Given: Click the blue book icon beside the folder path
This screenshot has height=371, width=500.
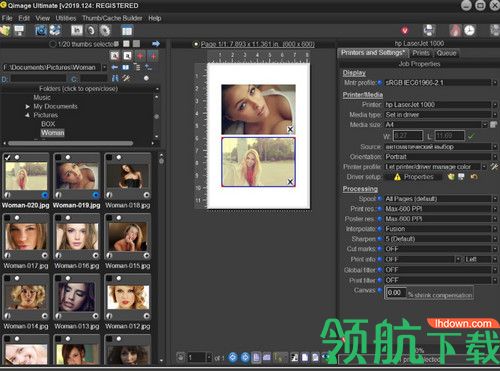Looking at the screenshot, I should point(126,68).
